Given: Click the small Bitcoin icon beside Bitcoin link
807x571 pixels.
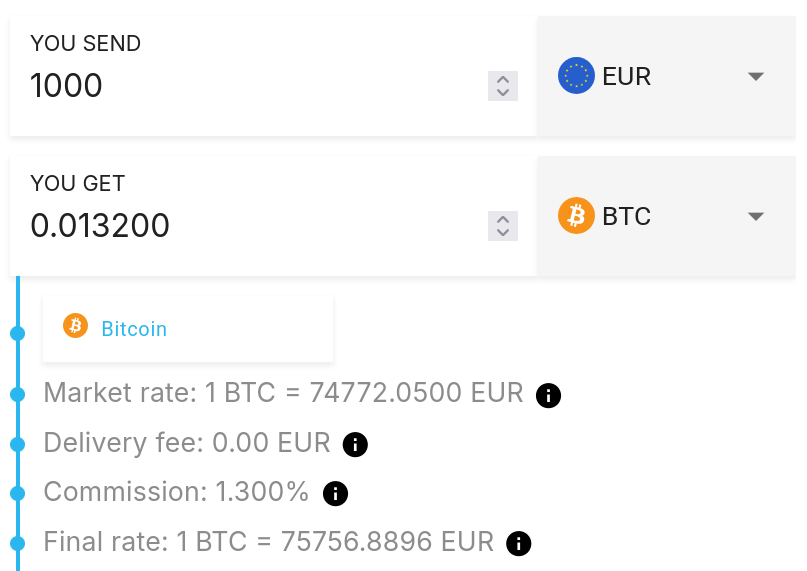Looking at the screenshot, I should tap(76, 326).
